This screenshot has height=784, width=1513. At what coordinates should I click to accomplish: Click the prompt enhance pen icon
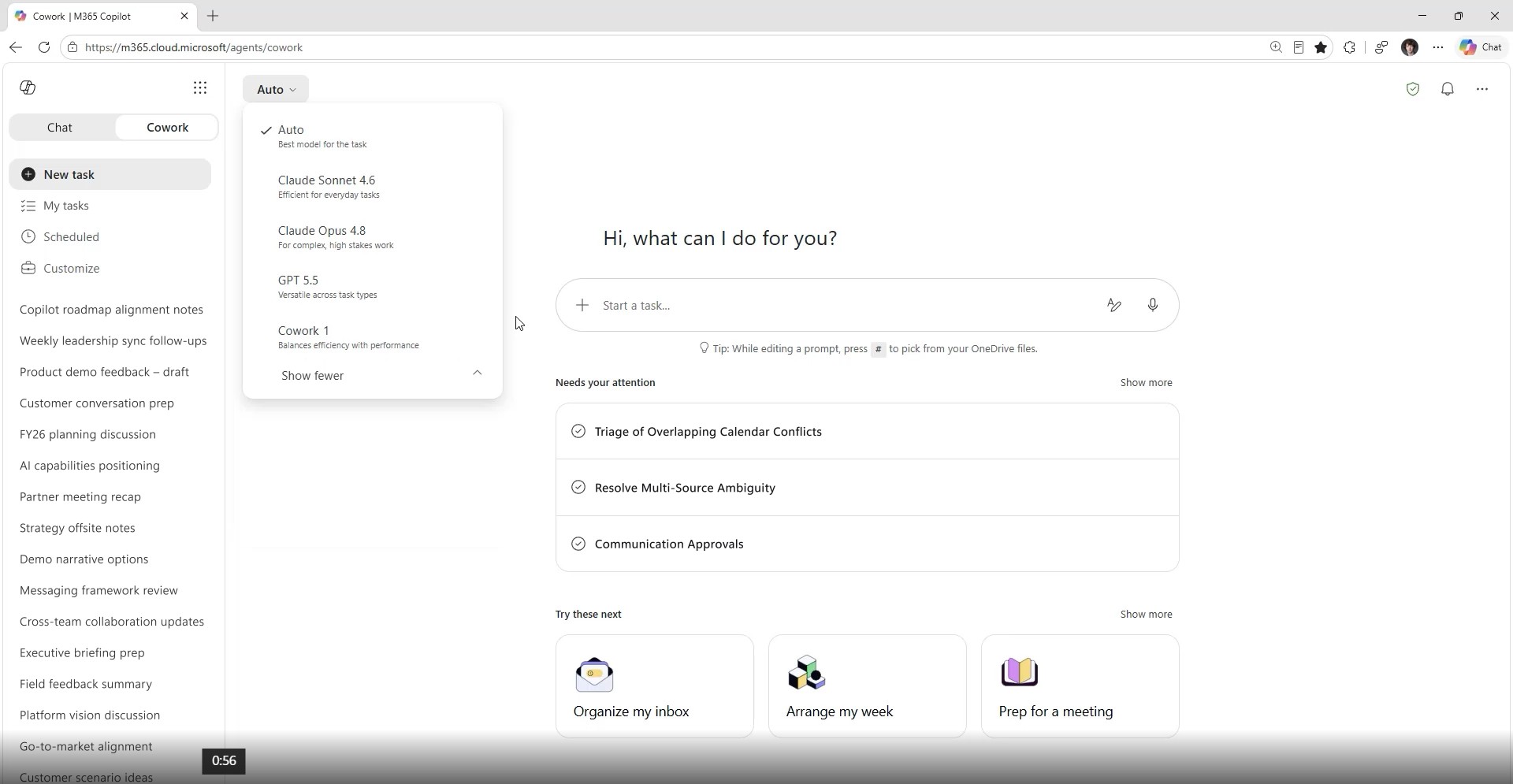(x=1114, y=305)
